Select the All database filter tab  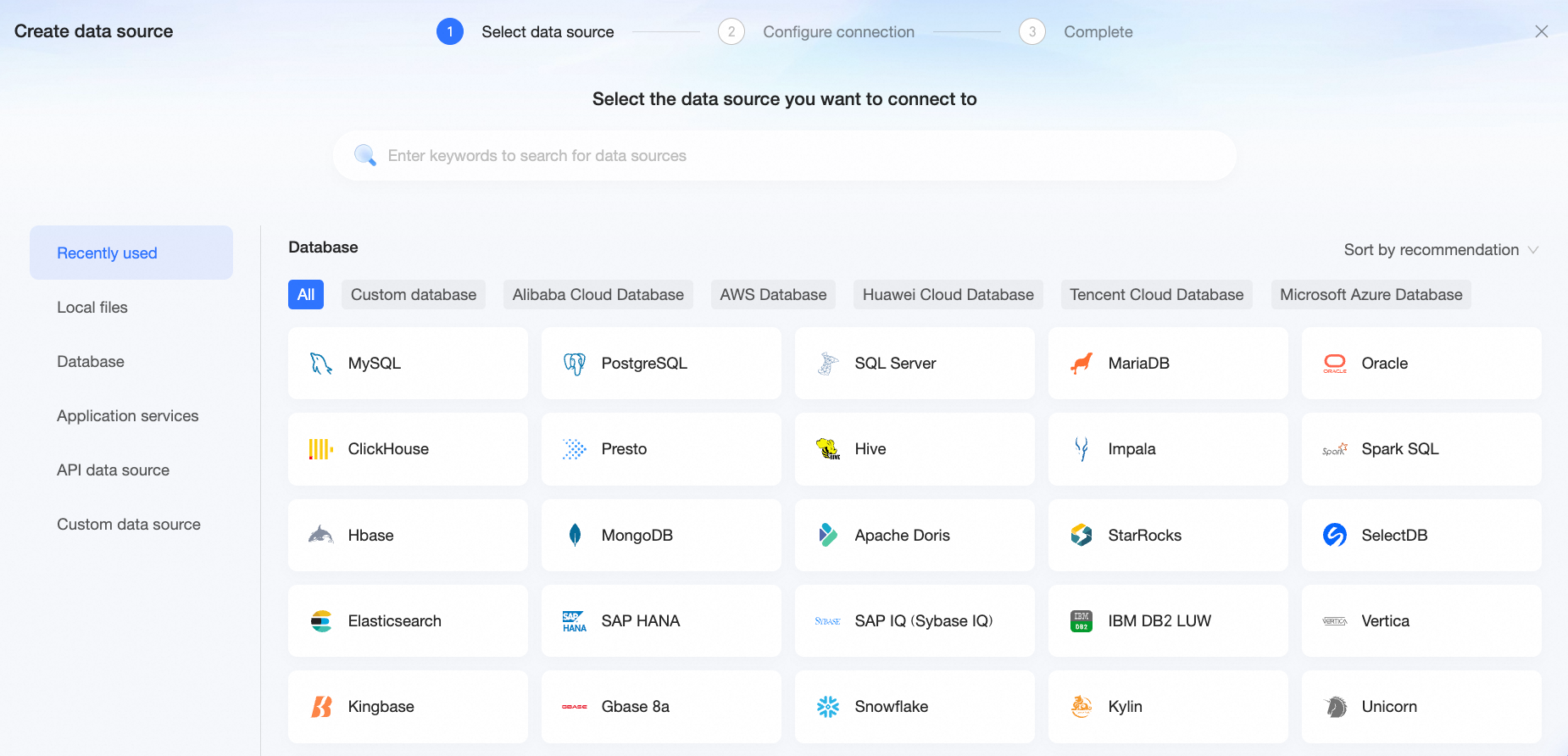(x=306, y=295)
